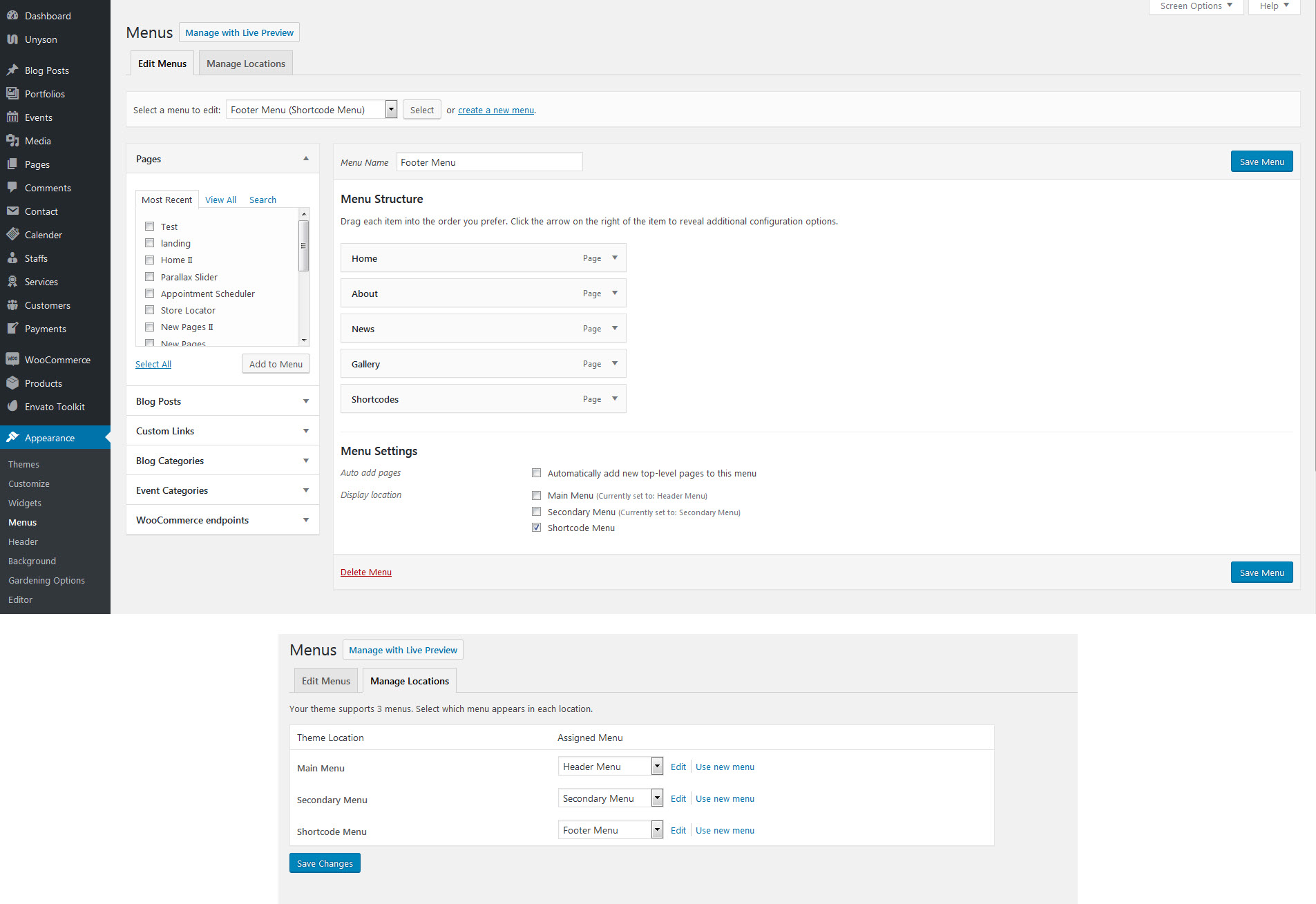Click the Menu Name input field
Image resolution: width=1316 pixels, height=904 pixels.
(x=489, y=162)
